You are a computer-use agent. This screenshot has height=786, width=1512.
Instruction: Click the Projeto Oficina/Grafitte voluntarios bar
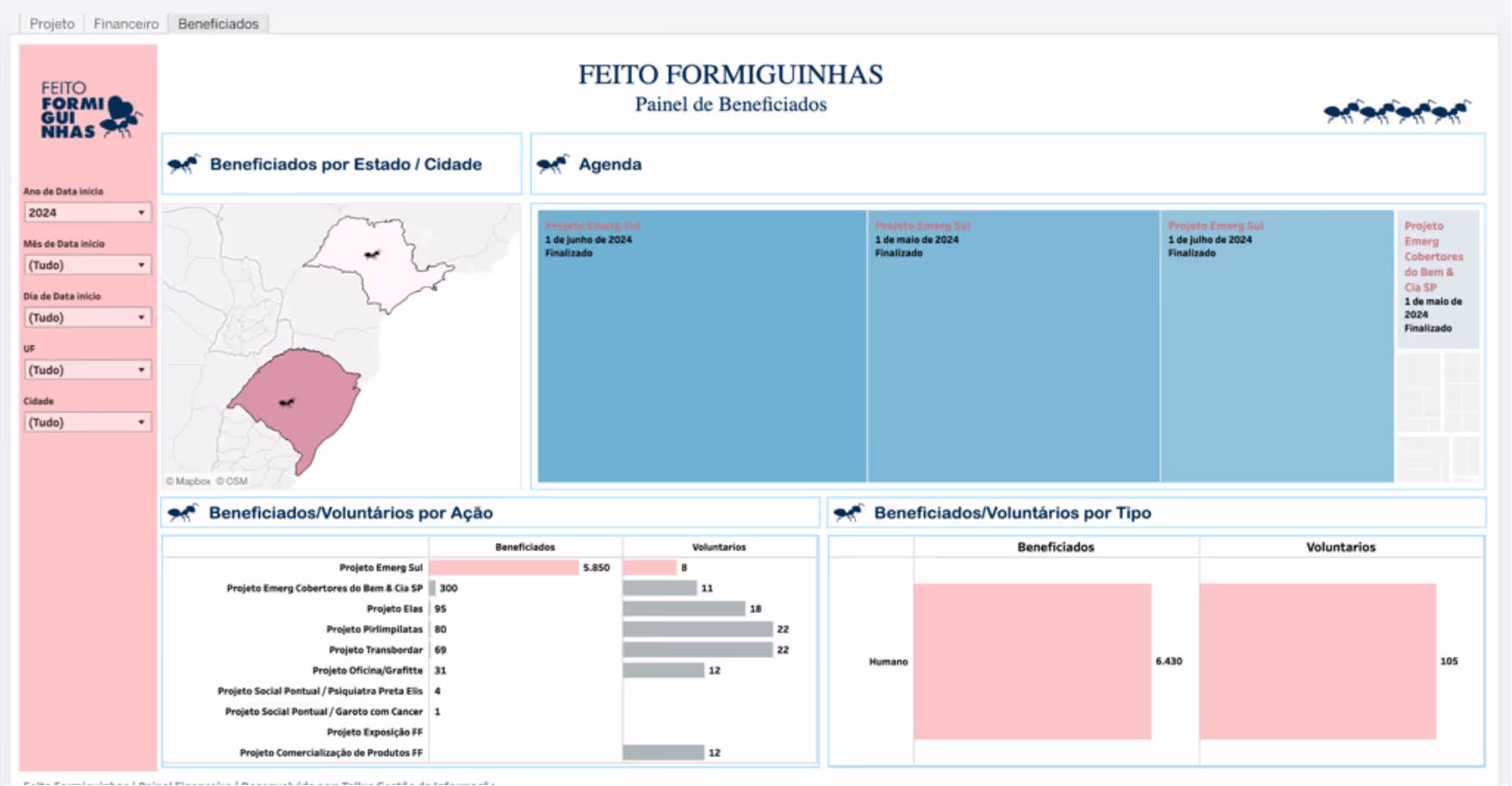pyautogui.click(x=663, y=670)
